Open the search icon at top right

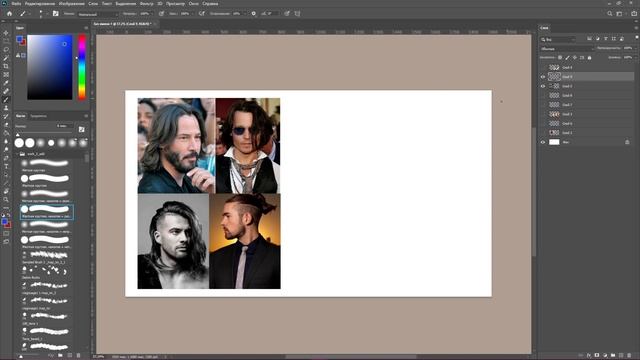pos(610,13)
